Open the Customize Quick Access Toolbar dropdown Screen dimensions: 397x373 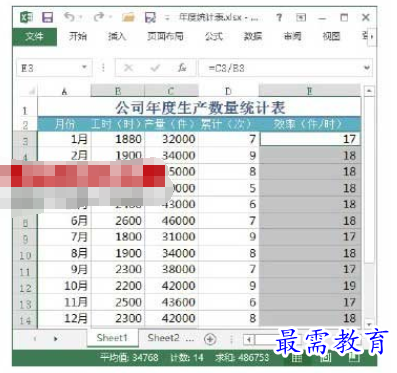[x=167, y=17]
